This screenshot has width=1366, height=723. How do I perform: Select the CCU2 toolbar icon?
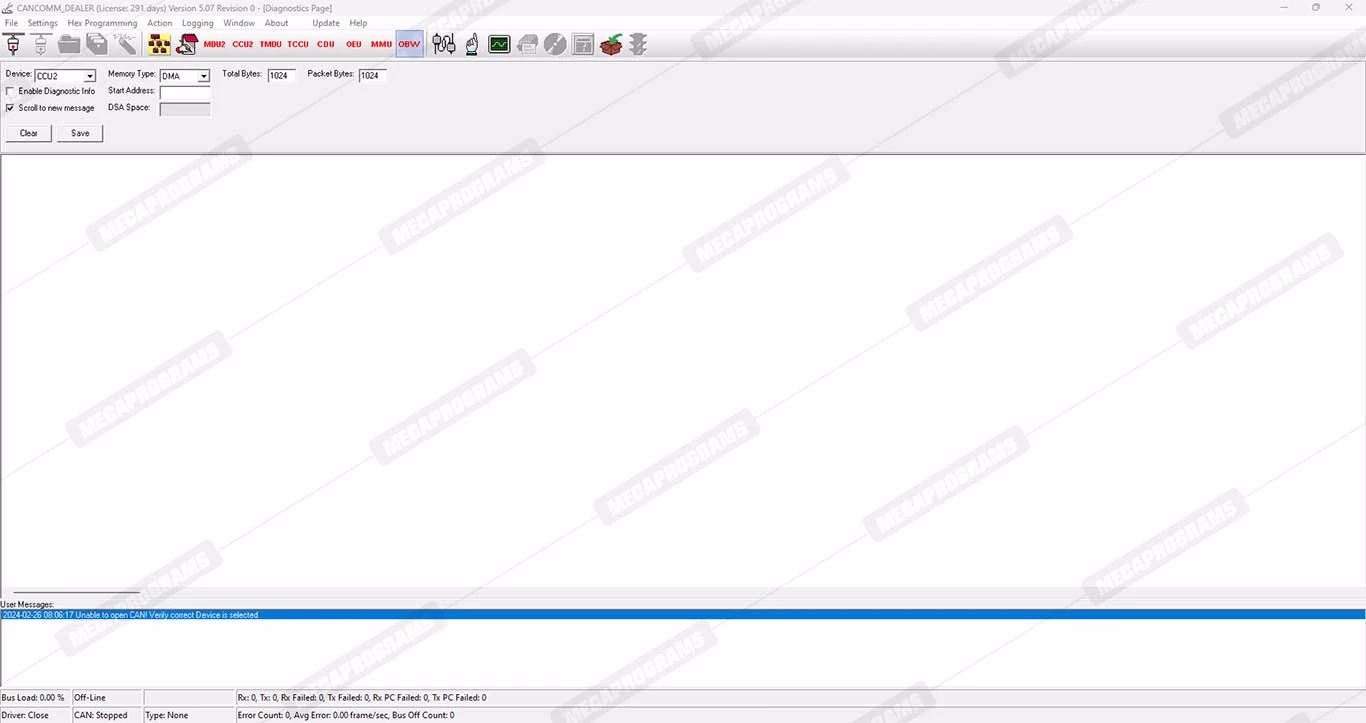242,44
